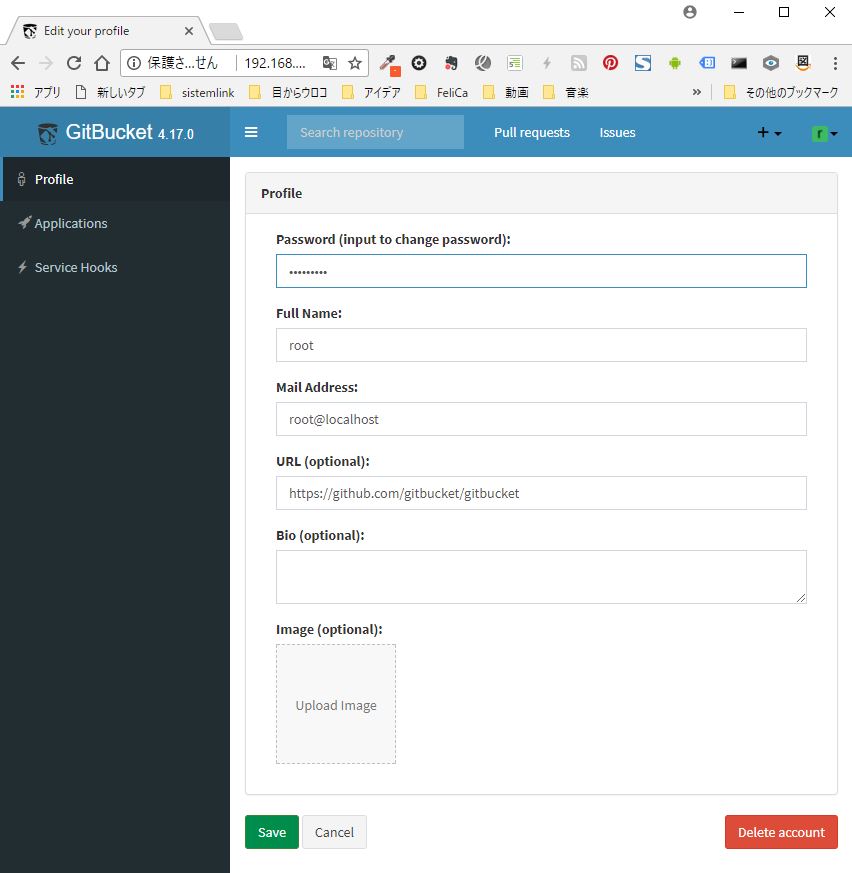Click the eye hexagon extension icon
The image size is (852, 873).
tap(771, 63)
